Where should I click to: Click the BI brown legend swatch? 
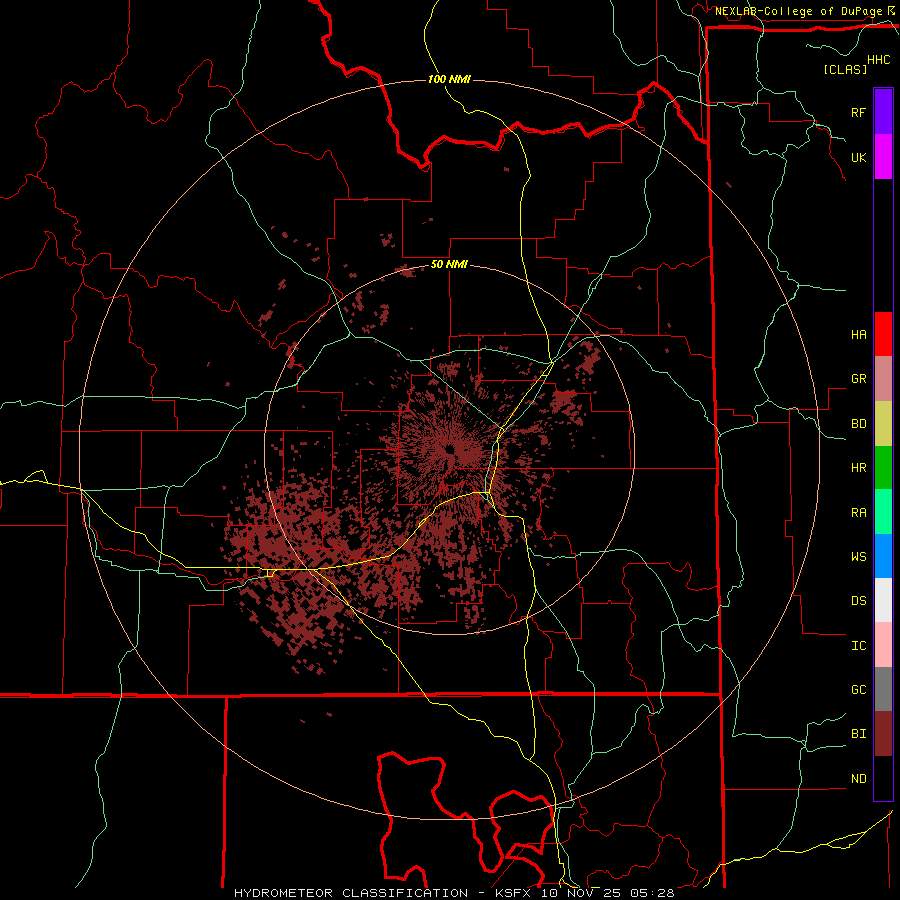click(x=883, y=734)
